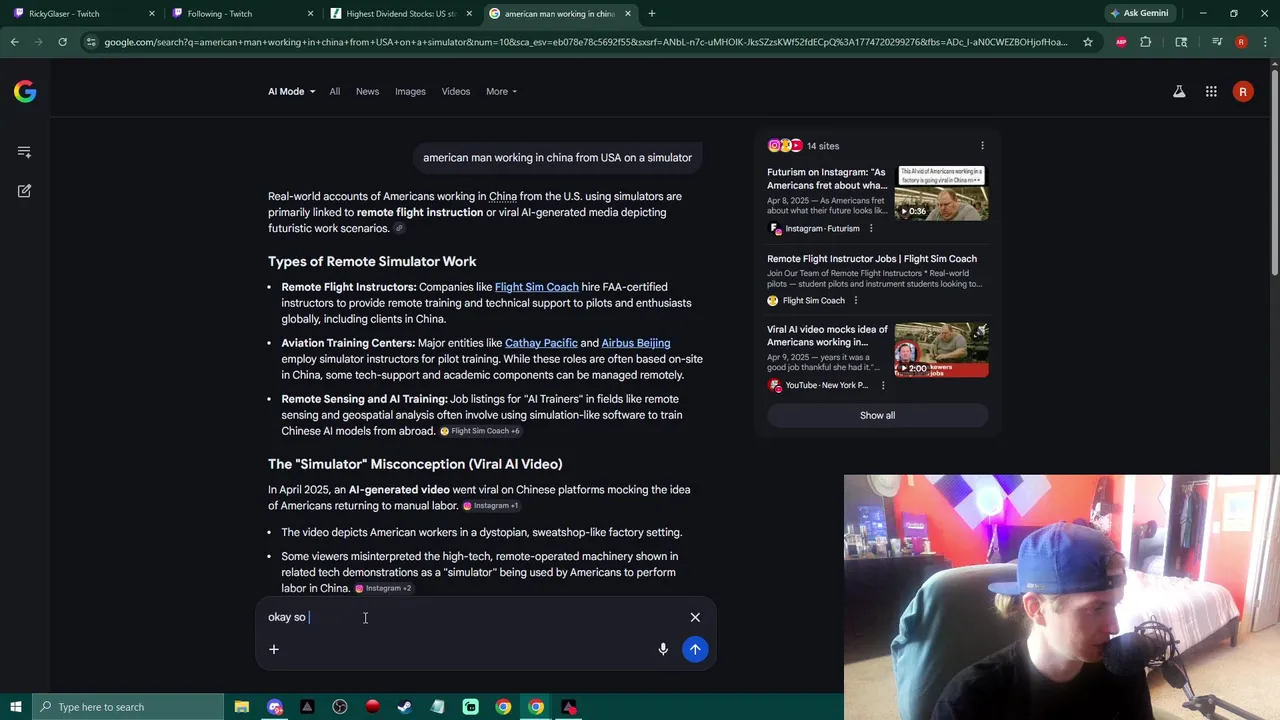The height and width of the screenshot is (720, 1280).
Task: Open the AI Mode history sidebar icon
Action: pos(24,152)
